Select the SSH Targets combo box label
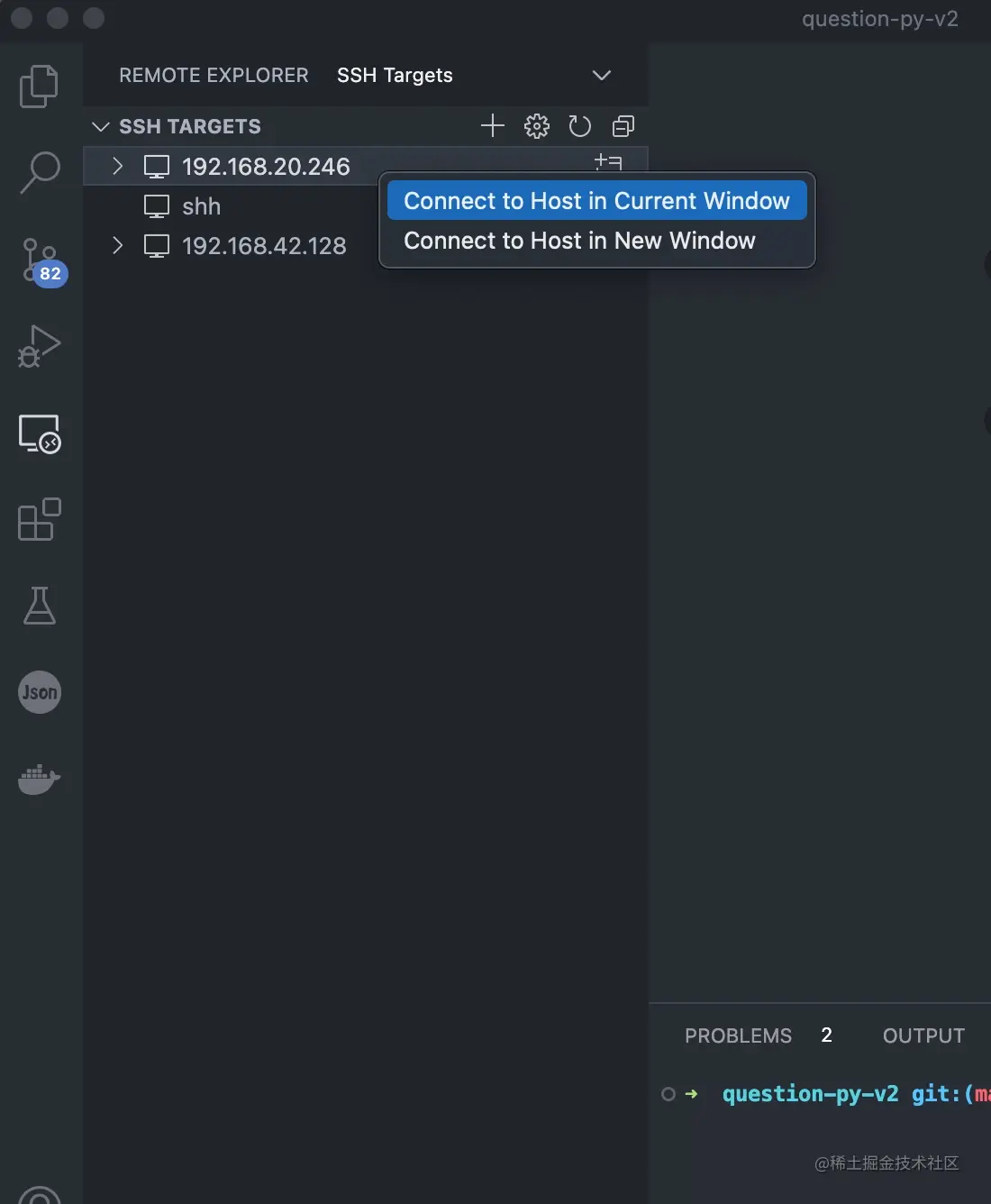 [x=395, y=76]
